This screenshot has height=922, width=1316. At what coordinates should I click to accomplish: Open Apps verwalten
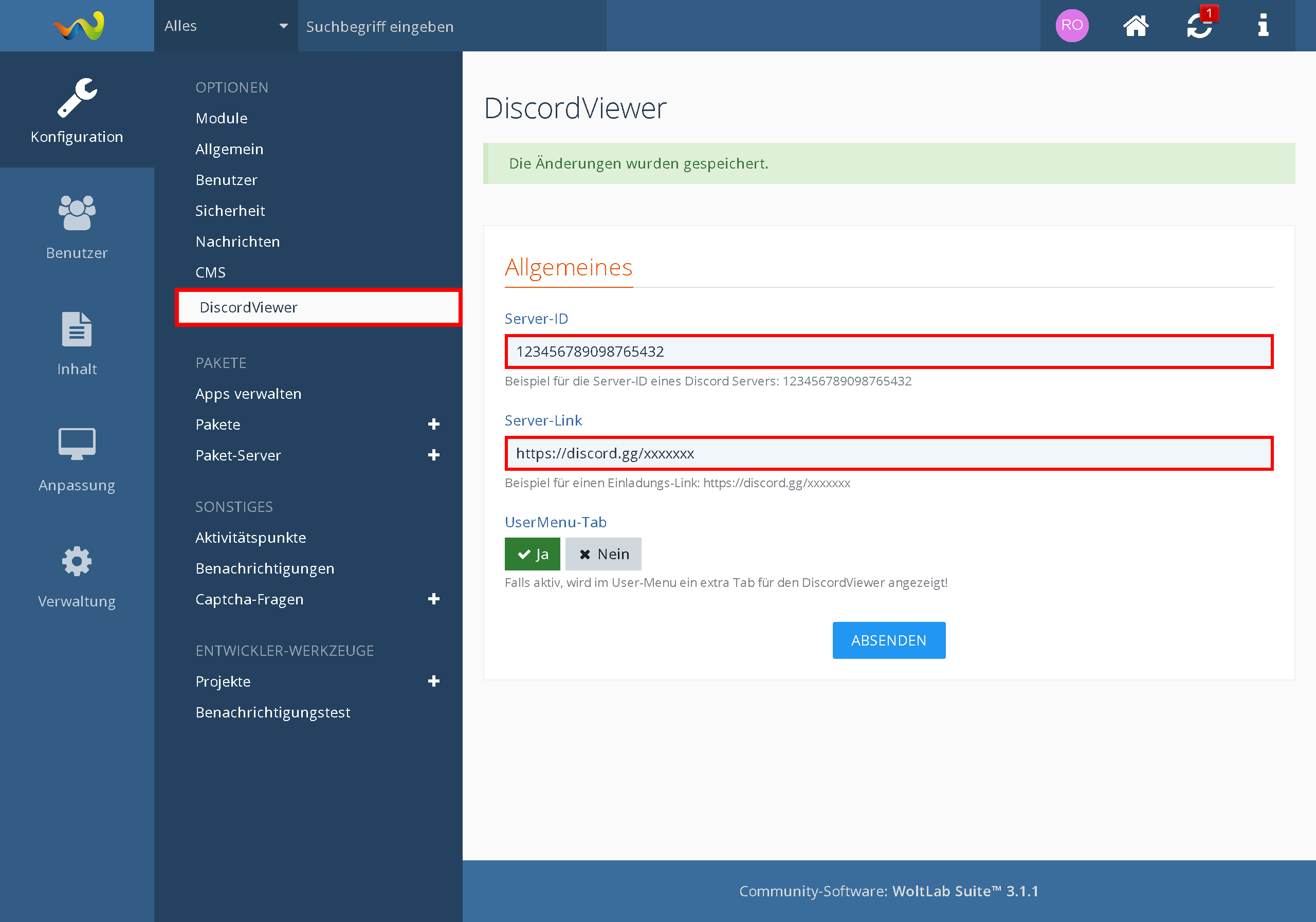248,394
